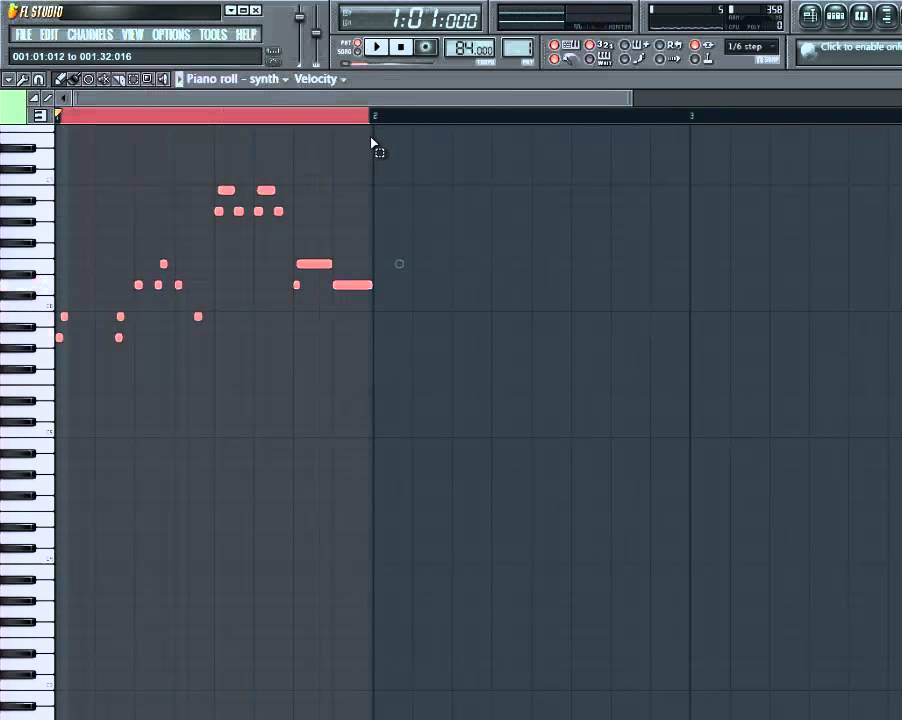Toggle the 3-2-1 recording countdown
Image resolution: width=902 pixels, height=720 pixels.
[x=590, y=45]
